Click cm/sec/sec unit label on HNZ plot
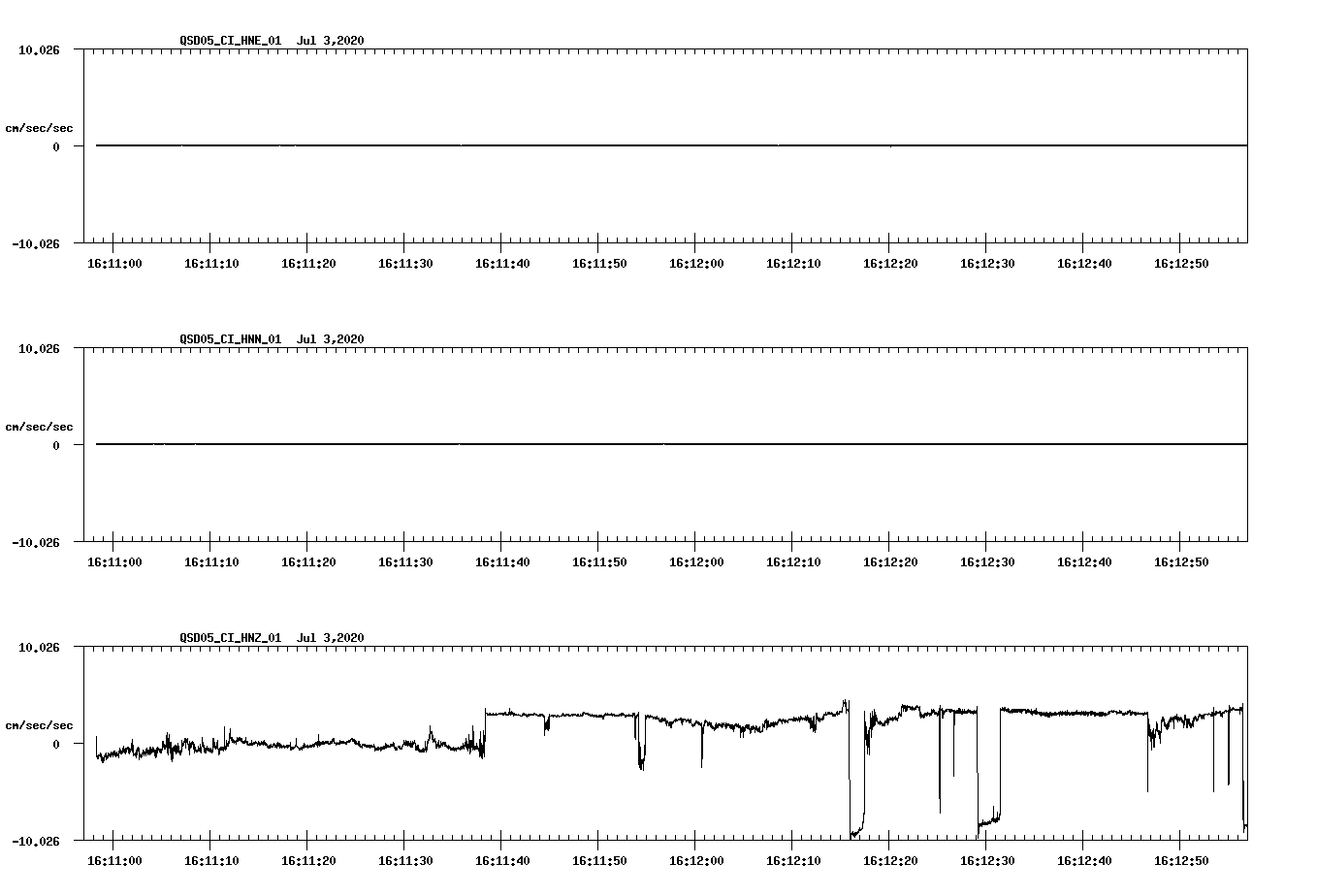The width and height of the screenshot is (1317, 896). coord(39,725)
